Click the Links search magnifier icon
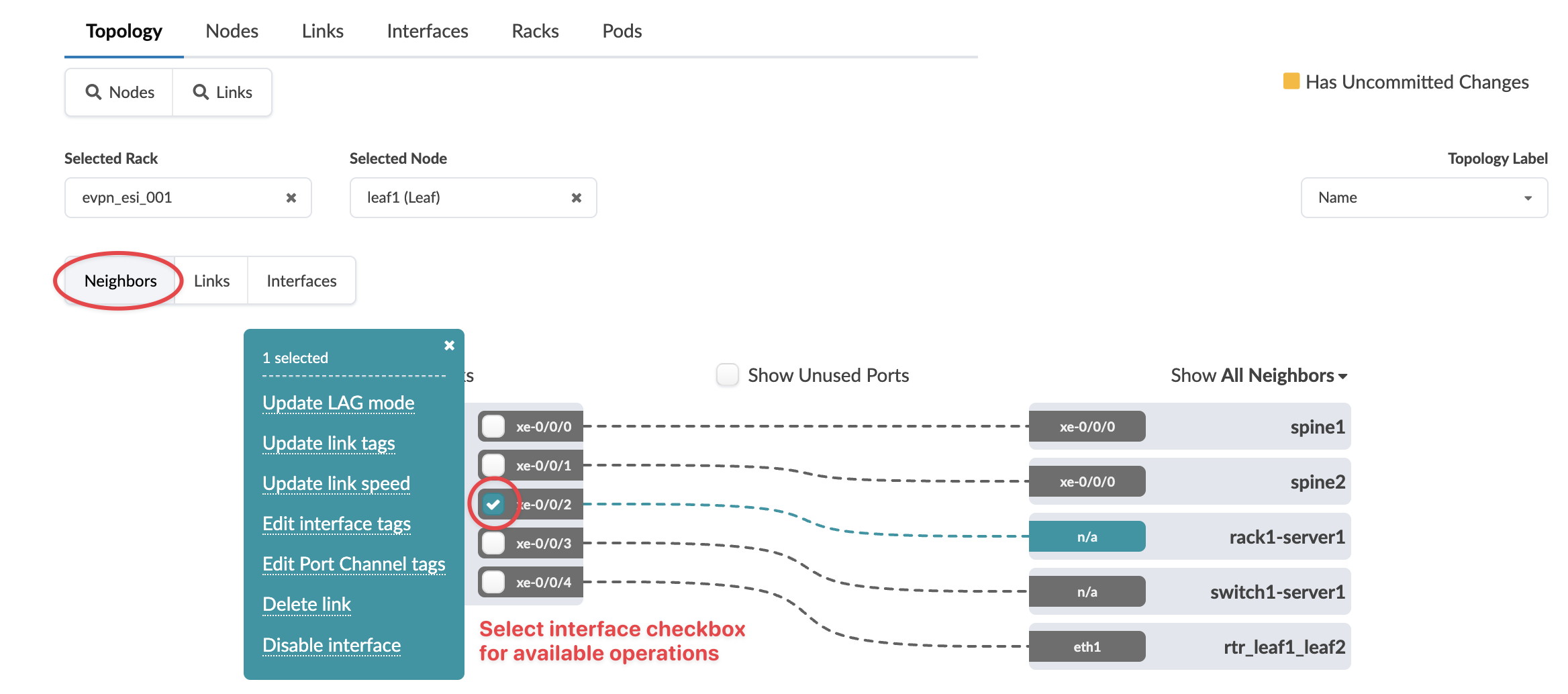Screen dimensions: 1568x694 tap(200, 92)
